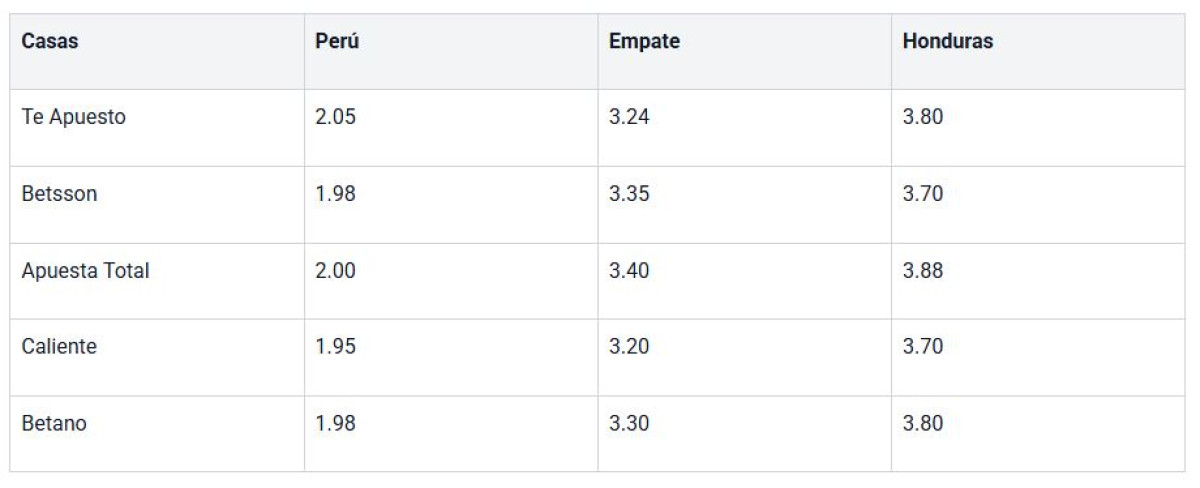The width and height of the screenshot is (1200, 488).
Task: Click Te Apuesto's Empate odds 3.24
Action: pyautogui.click(x=629, y=117)
